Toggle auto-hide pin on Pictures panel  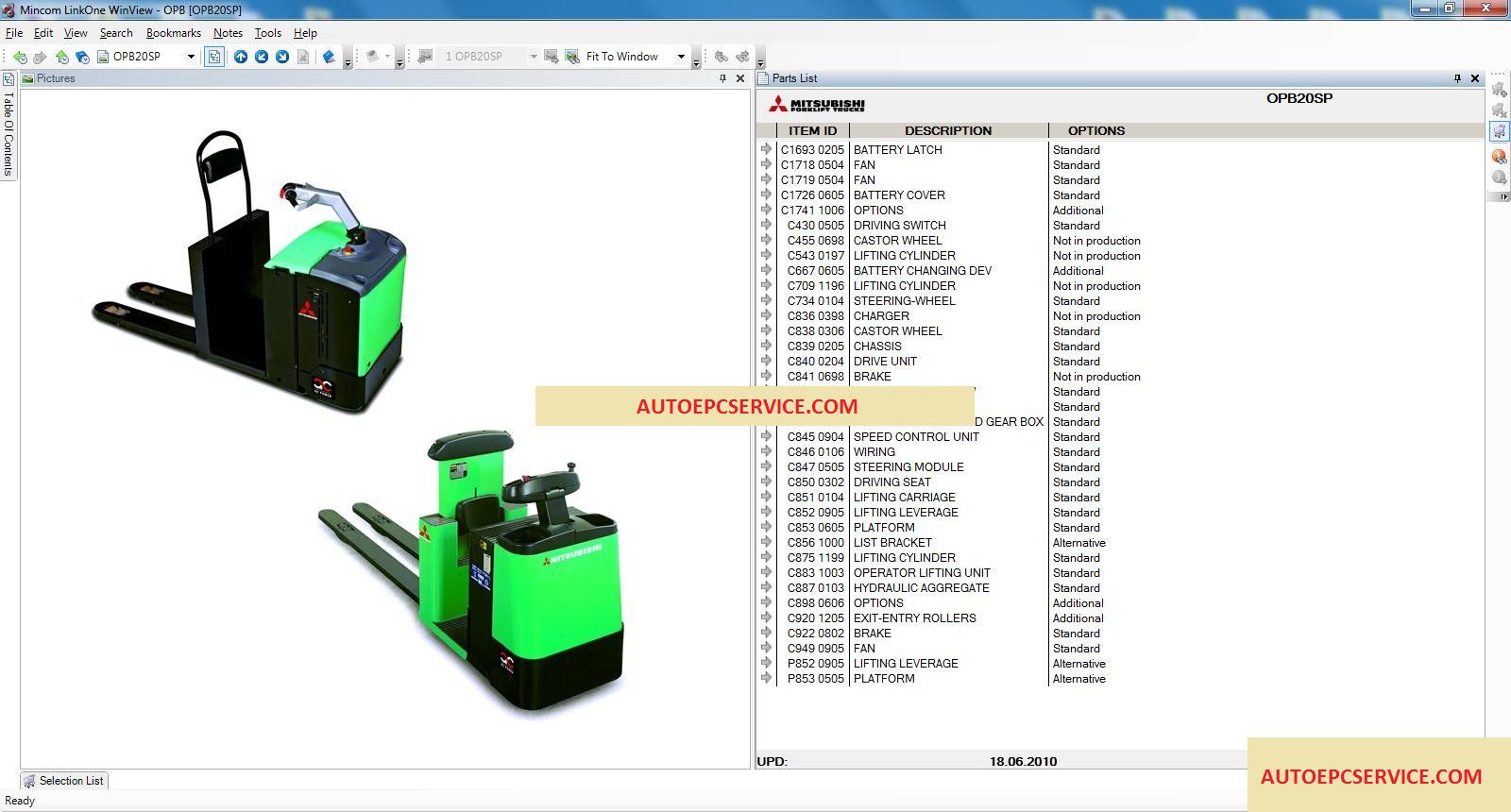(723, 78)
